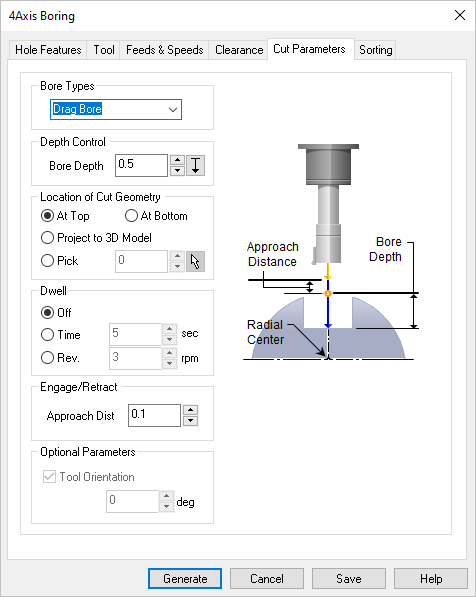Open Help for this dialog

click(x=431, y=579)
